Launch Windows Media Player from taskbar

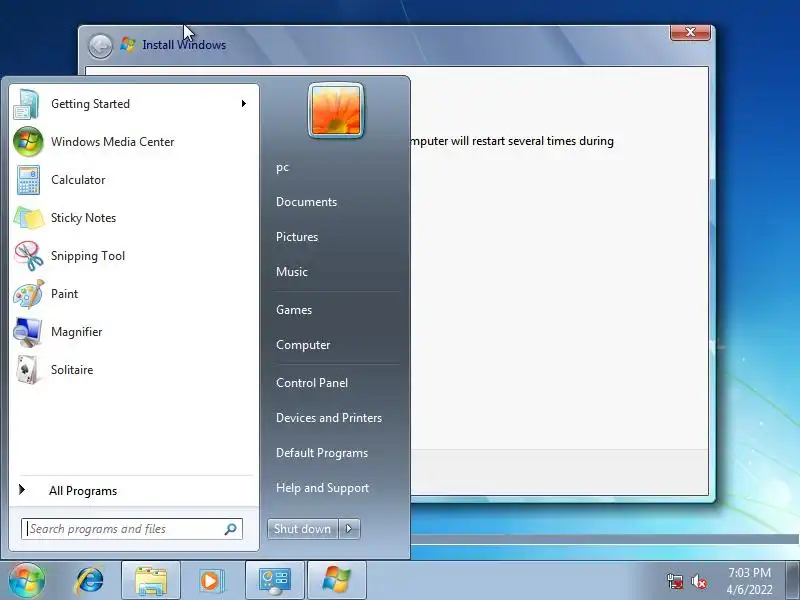(210, 581)
